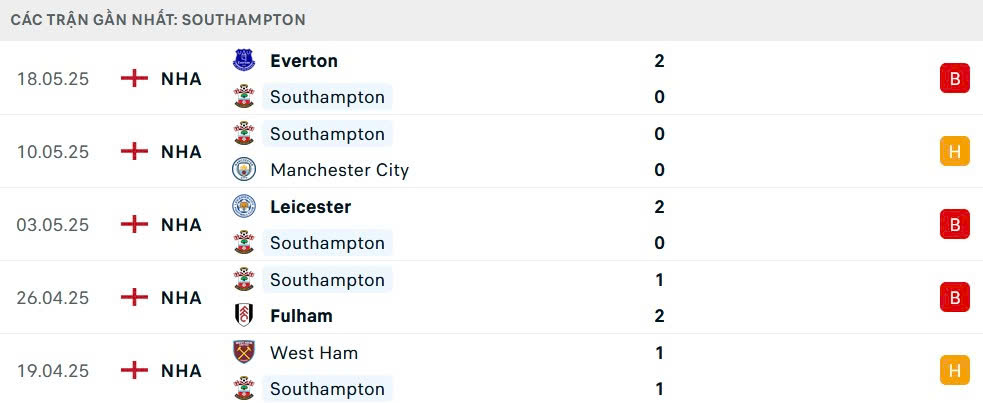The width and height of the screenshot is (983, 403).
Task: Click England flag icon beside 26.04.25
Action: click(134, 297)
